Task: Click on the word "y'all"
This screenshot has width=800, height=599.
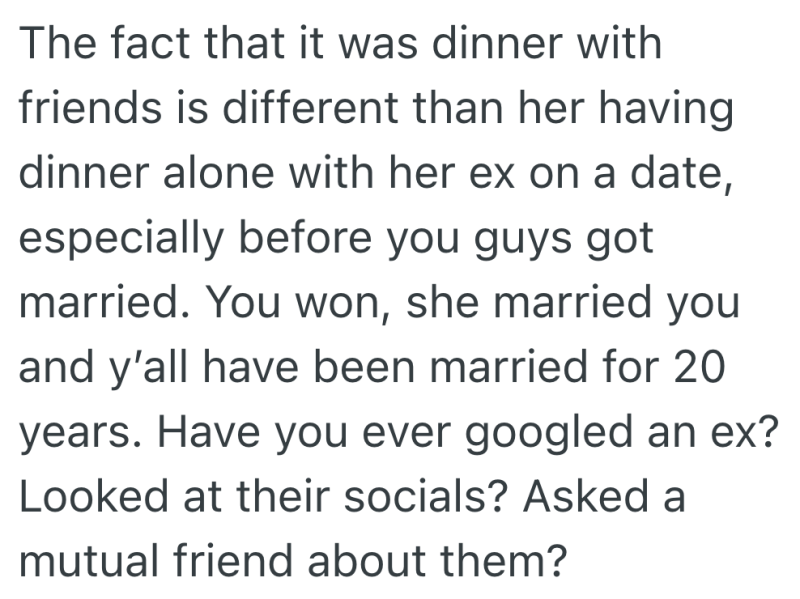Action: tap(142, 368)
